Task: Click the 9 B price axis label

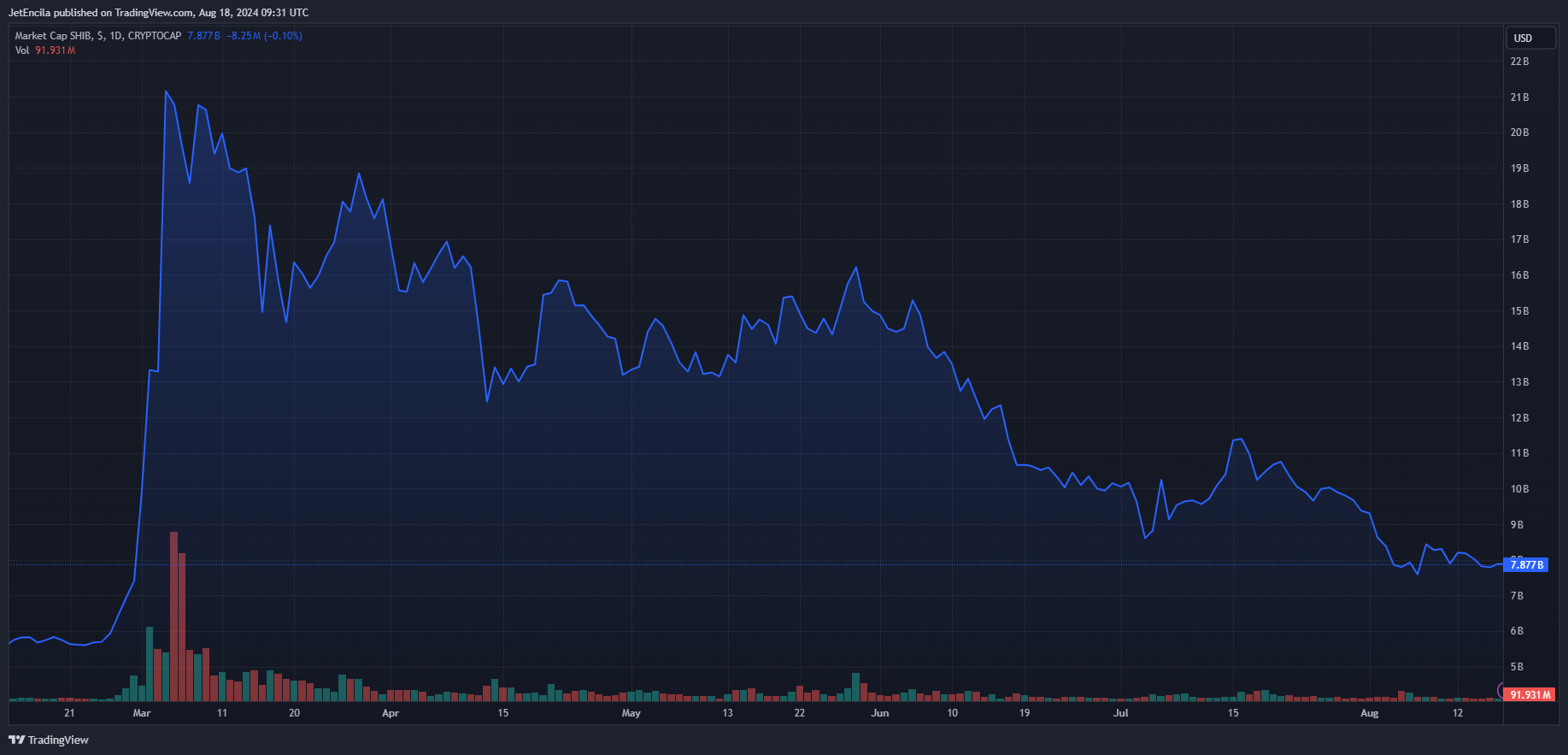Action: (1517, 525)
